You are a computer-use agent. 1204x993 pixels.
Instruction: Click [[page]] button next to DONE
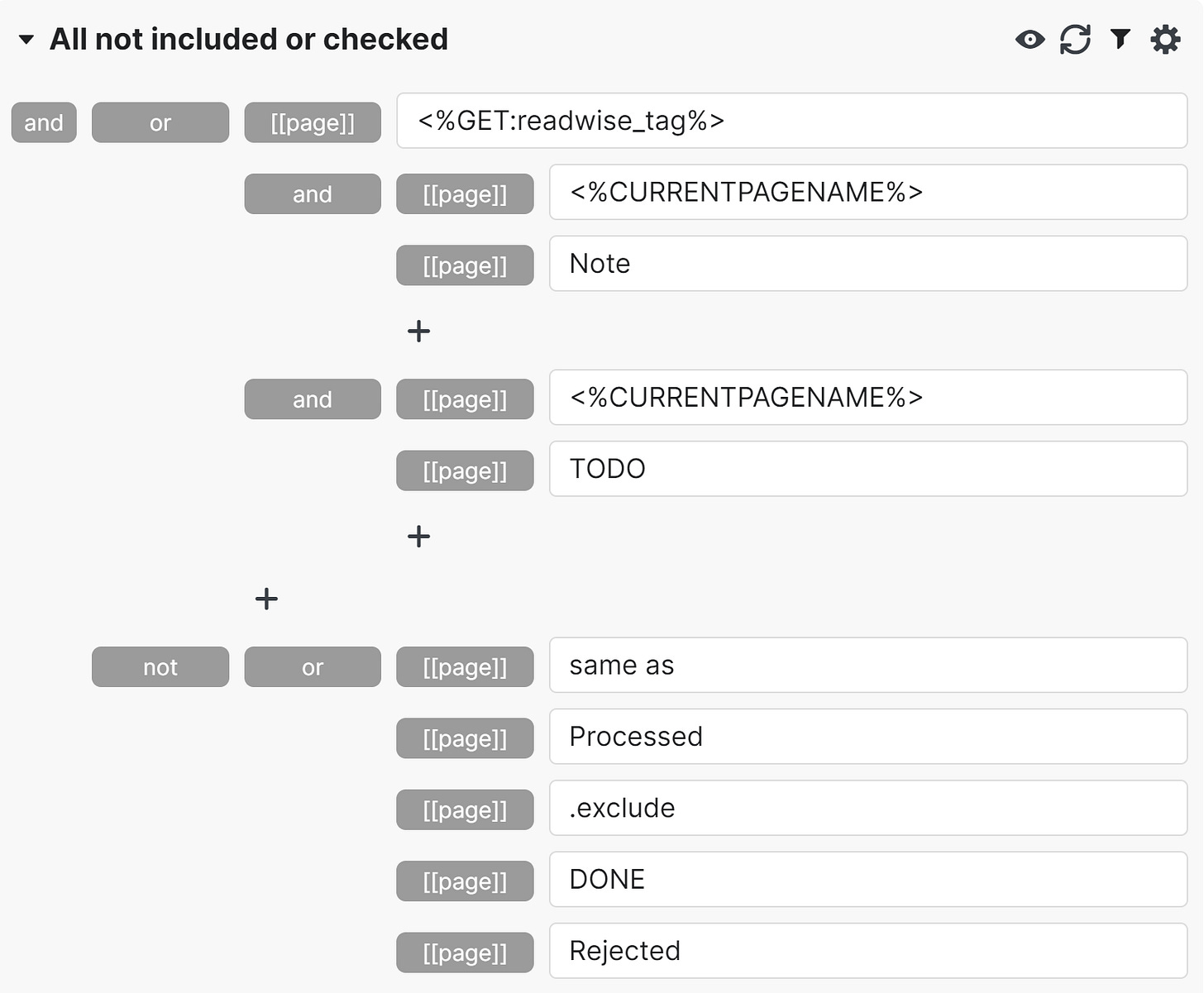point(465,881)
